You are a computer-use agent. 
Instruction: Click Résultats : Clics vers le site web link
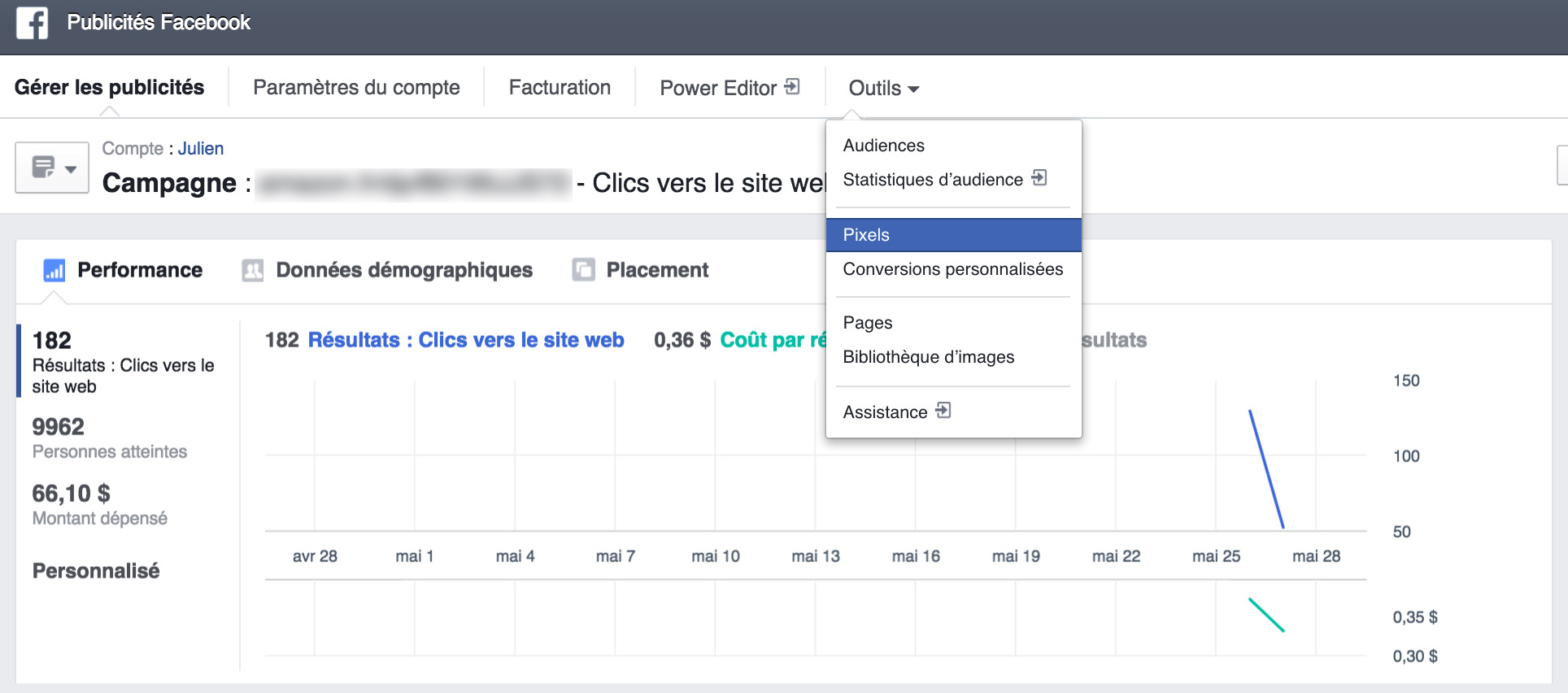466,340
